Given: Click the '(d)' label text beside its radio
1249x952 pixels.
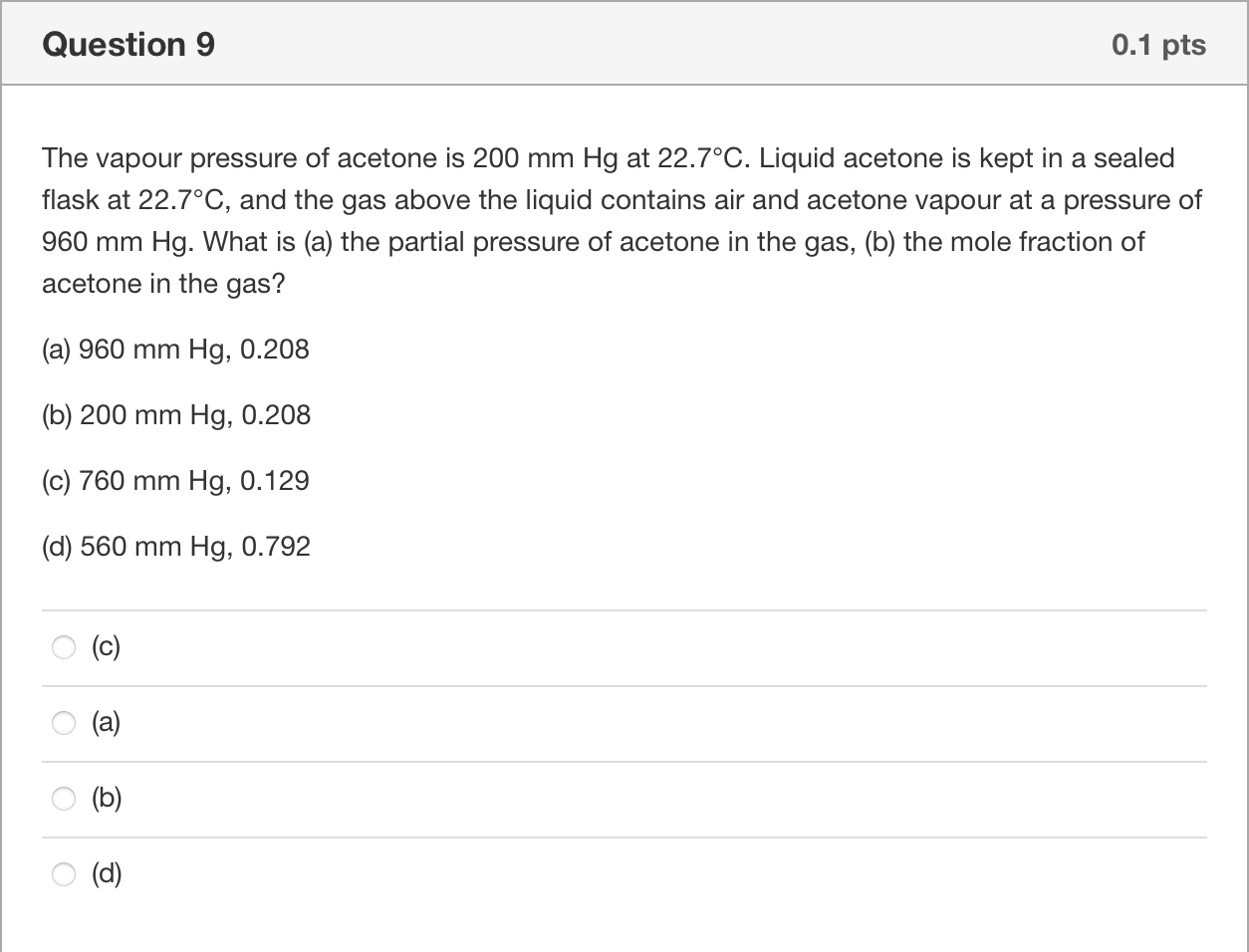Looking at the screenshot, I should click(x=107, y=874).
